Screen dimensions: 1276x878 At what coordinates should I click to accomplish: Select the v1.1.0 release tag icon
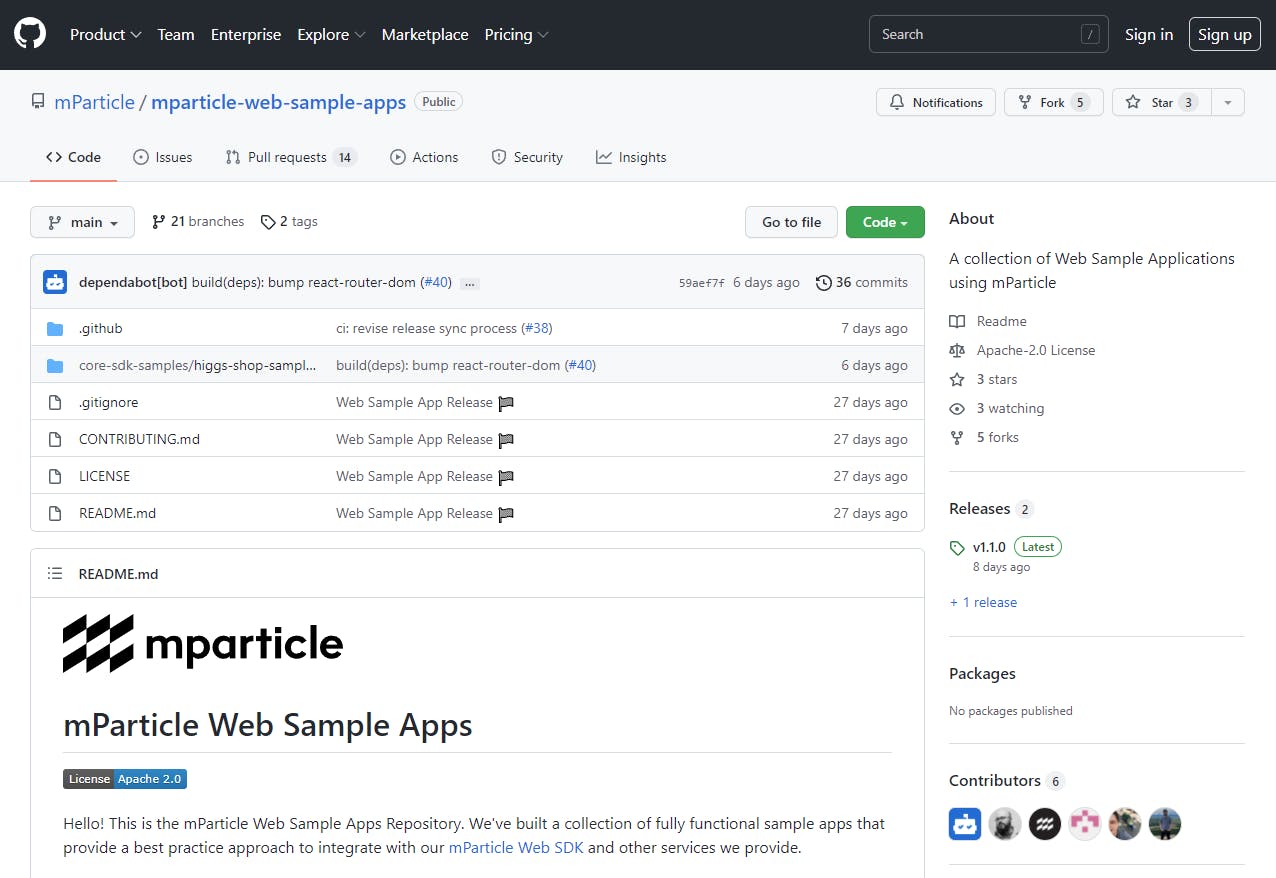pyautogui.click(x=957, y=548)
